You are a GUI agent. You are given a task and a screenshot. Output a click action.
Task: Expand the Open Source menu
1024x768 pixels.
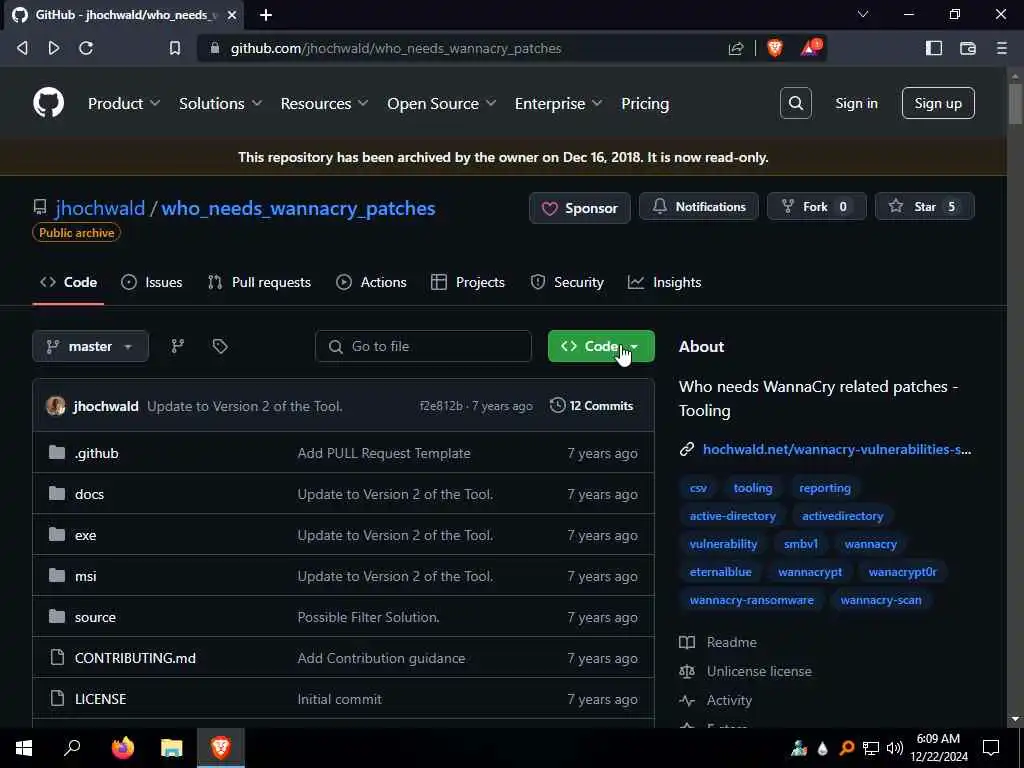click(x=441, y=103)
